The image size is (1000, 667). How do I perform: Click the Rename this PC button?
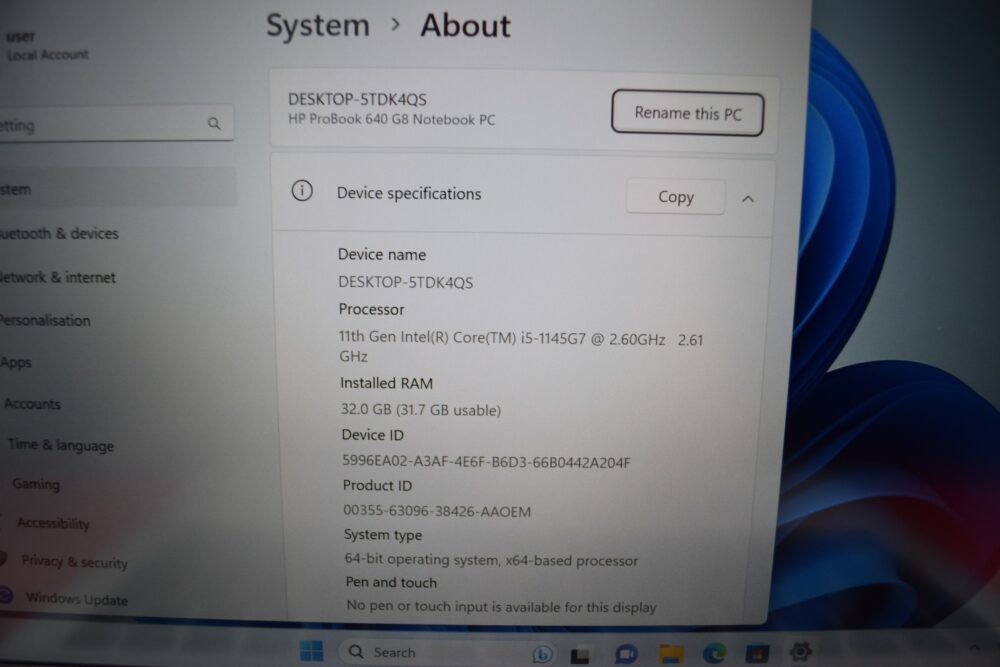[688, 113]
